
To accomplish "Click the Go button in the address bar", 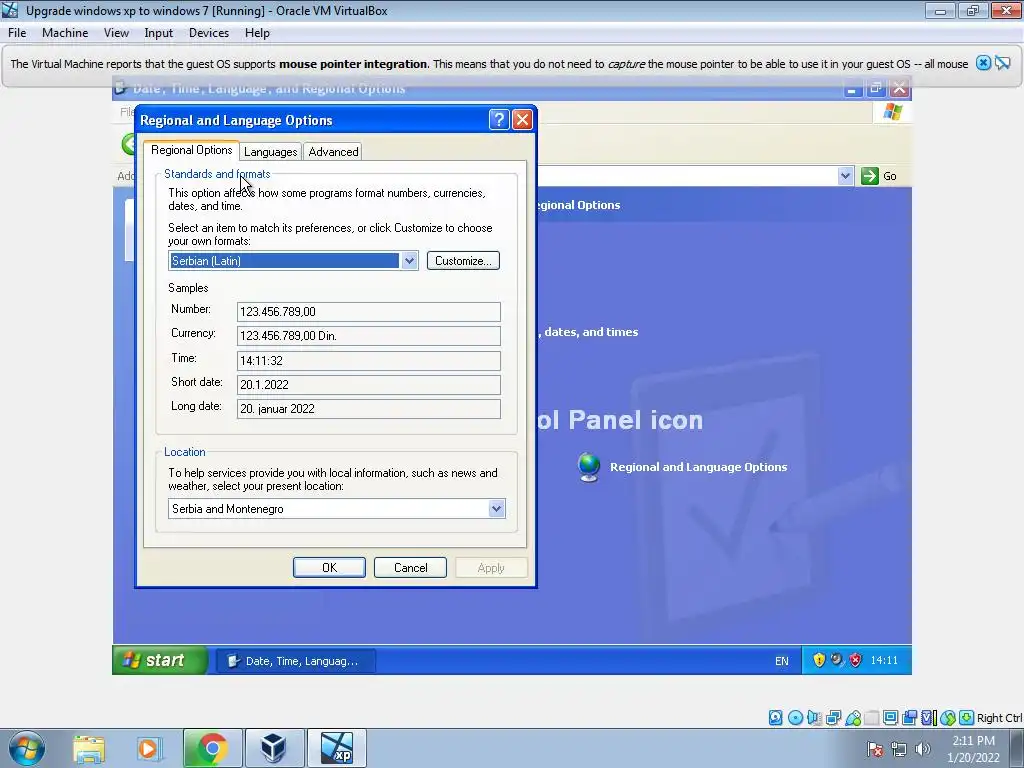I will click(880, 176).
